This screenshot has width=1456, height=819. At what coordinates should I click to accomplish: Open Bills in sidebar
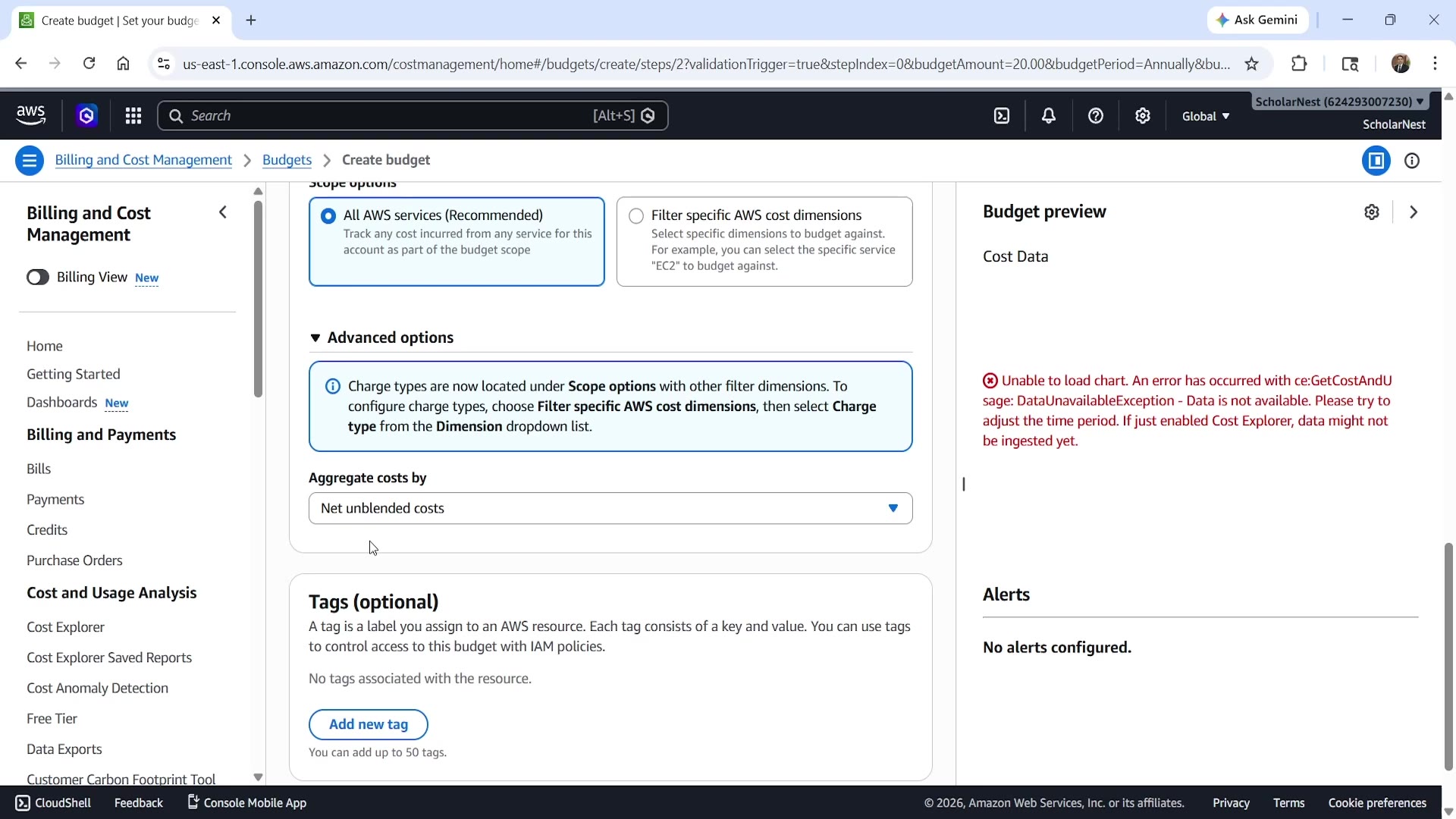[39, 469]
